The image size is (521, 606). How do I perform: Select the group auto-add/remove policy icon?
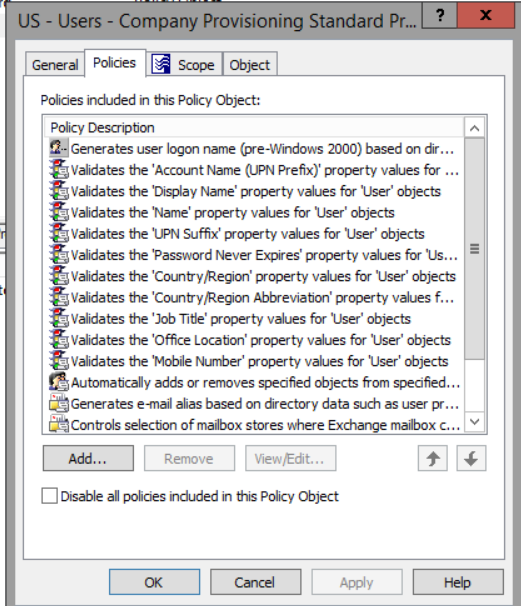pos(59,382)
